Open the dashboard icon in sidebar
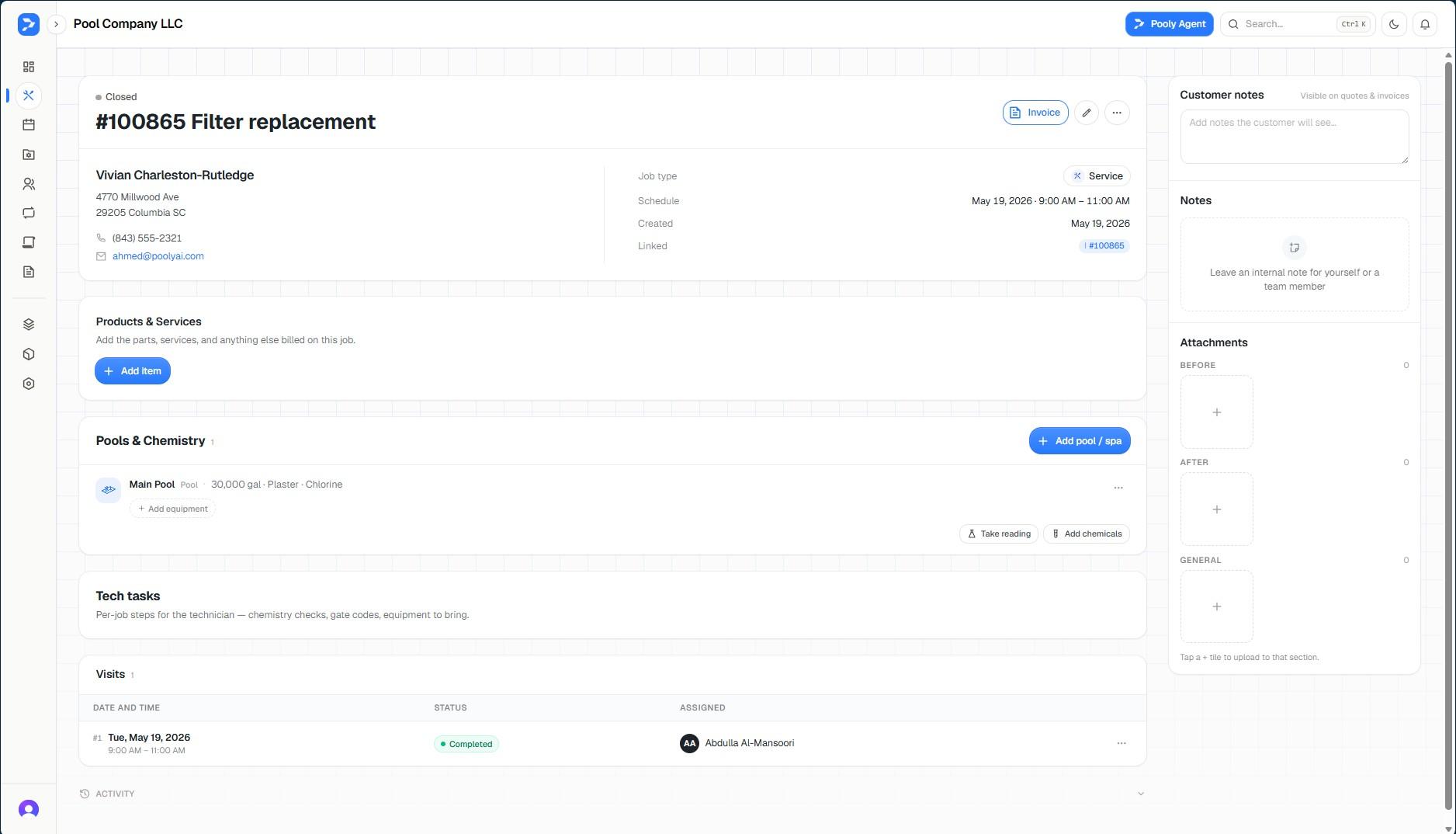The image size is (1456, 834). click(29, 67)
